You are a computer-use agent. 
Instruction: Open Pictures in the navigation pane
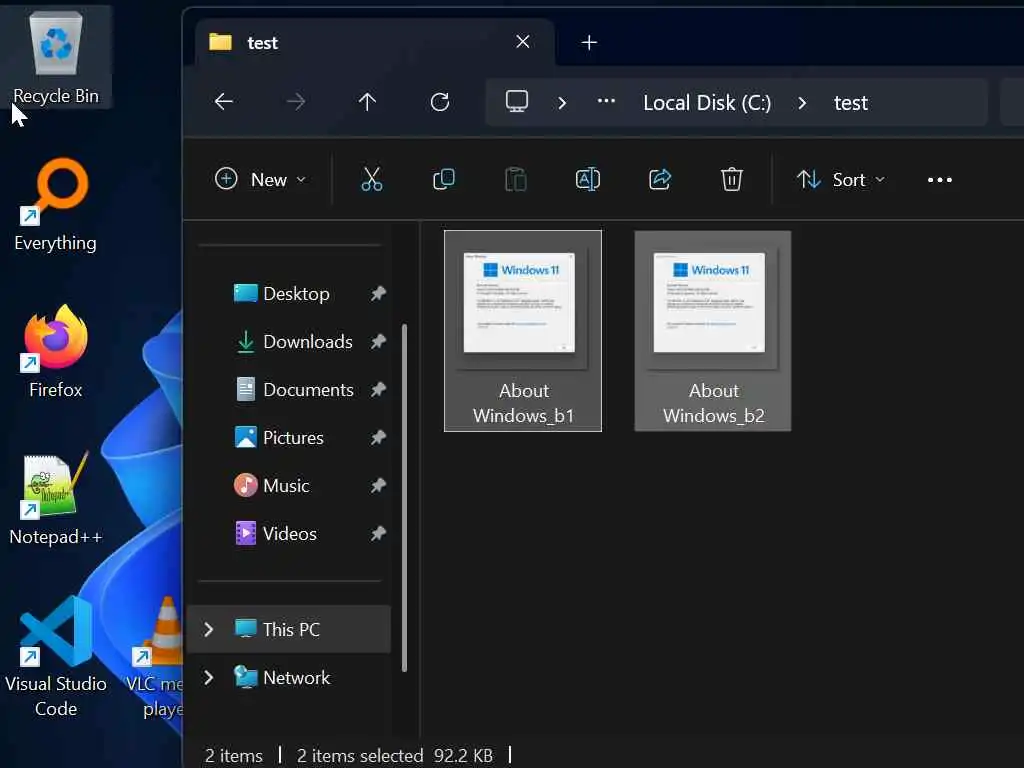[x=293, y=438]
